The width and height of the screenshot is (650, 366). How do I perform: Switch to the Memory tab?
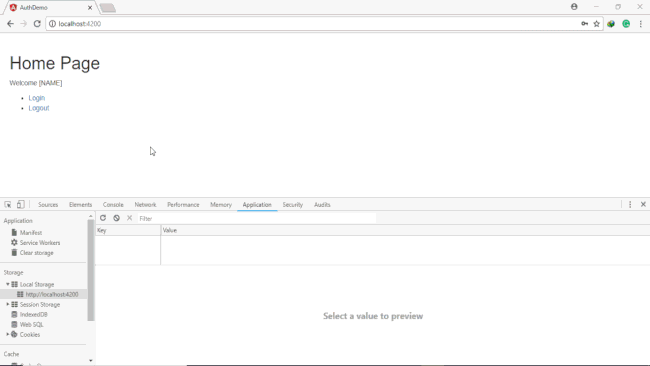[221, 205]
